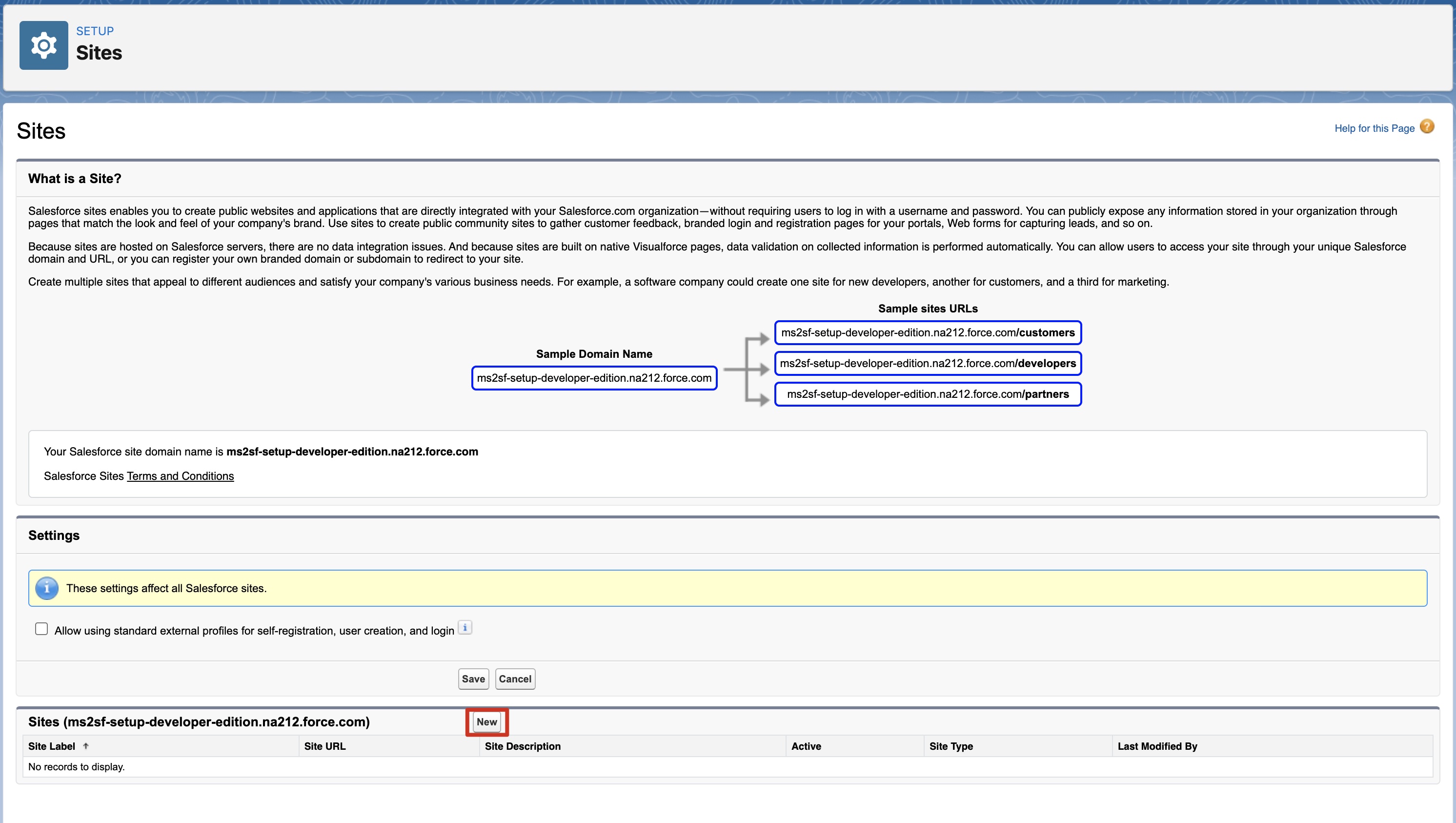Click the 'These settings affect all Salesforce sites' notice

click(x=728, y=588)
